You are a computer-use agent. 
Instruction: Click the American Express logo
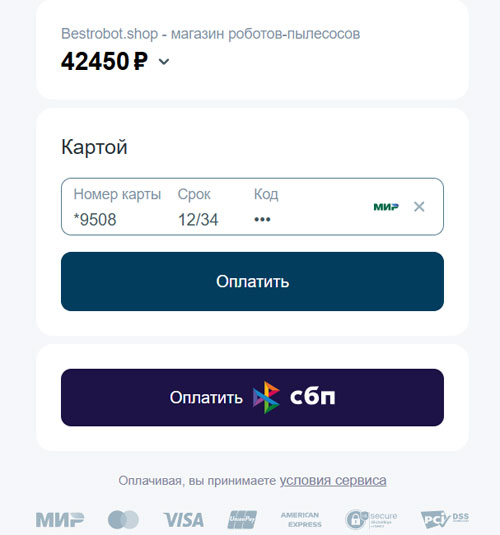(301, 520)
